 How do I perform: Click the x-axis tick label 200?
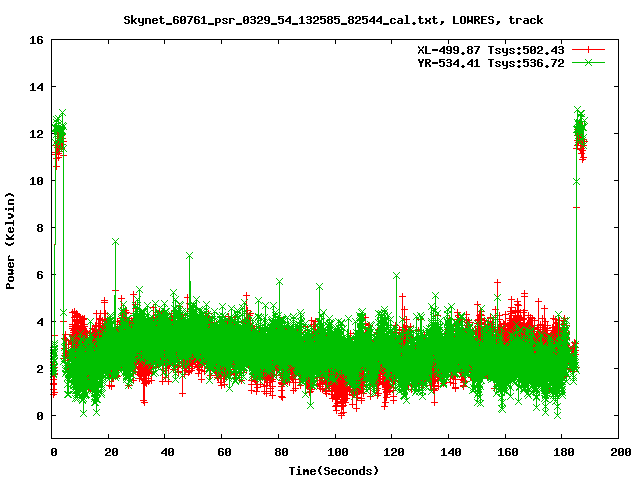coord(620,452)
